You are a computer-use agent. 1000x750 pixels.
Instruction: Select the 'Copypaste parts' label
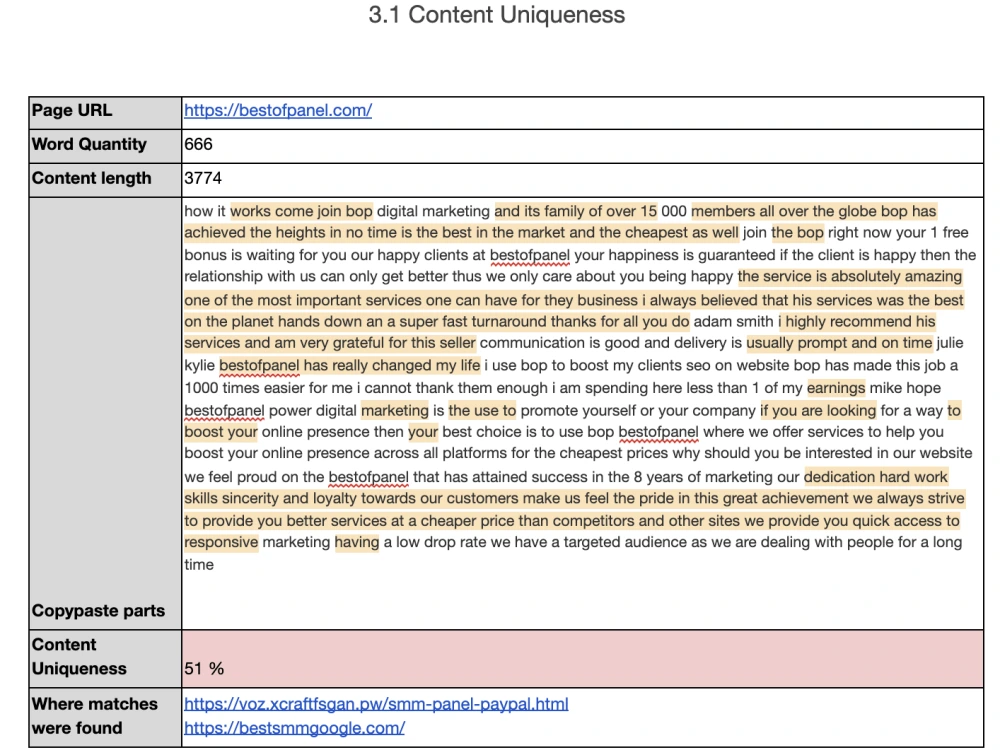point(98,611)
